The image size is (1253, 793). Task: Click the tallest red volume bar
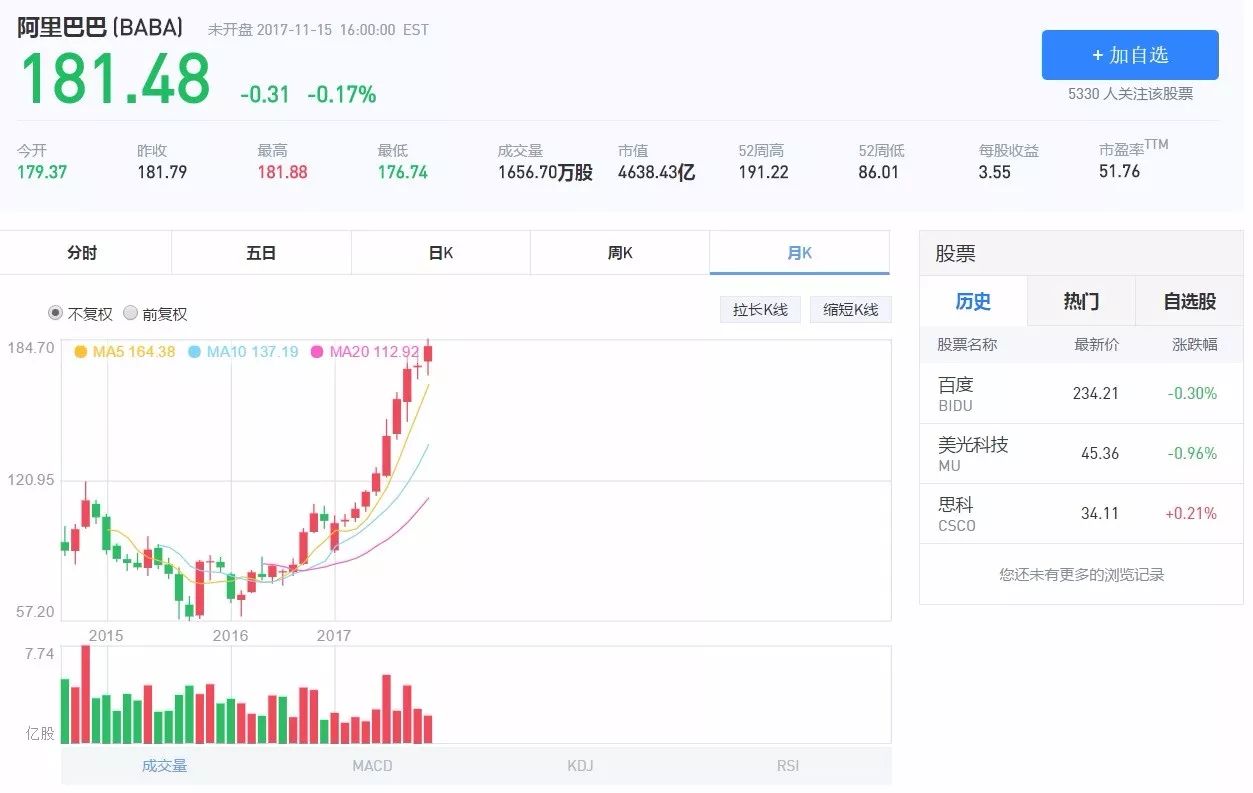[x=86, y=694]
